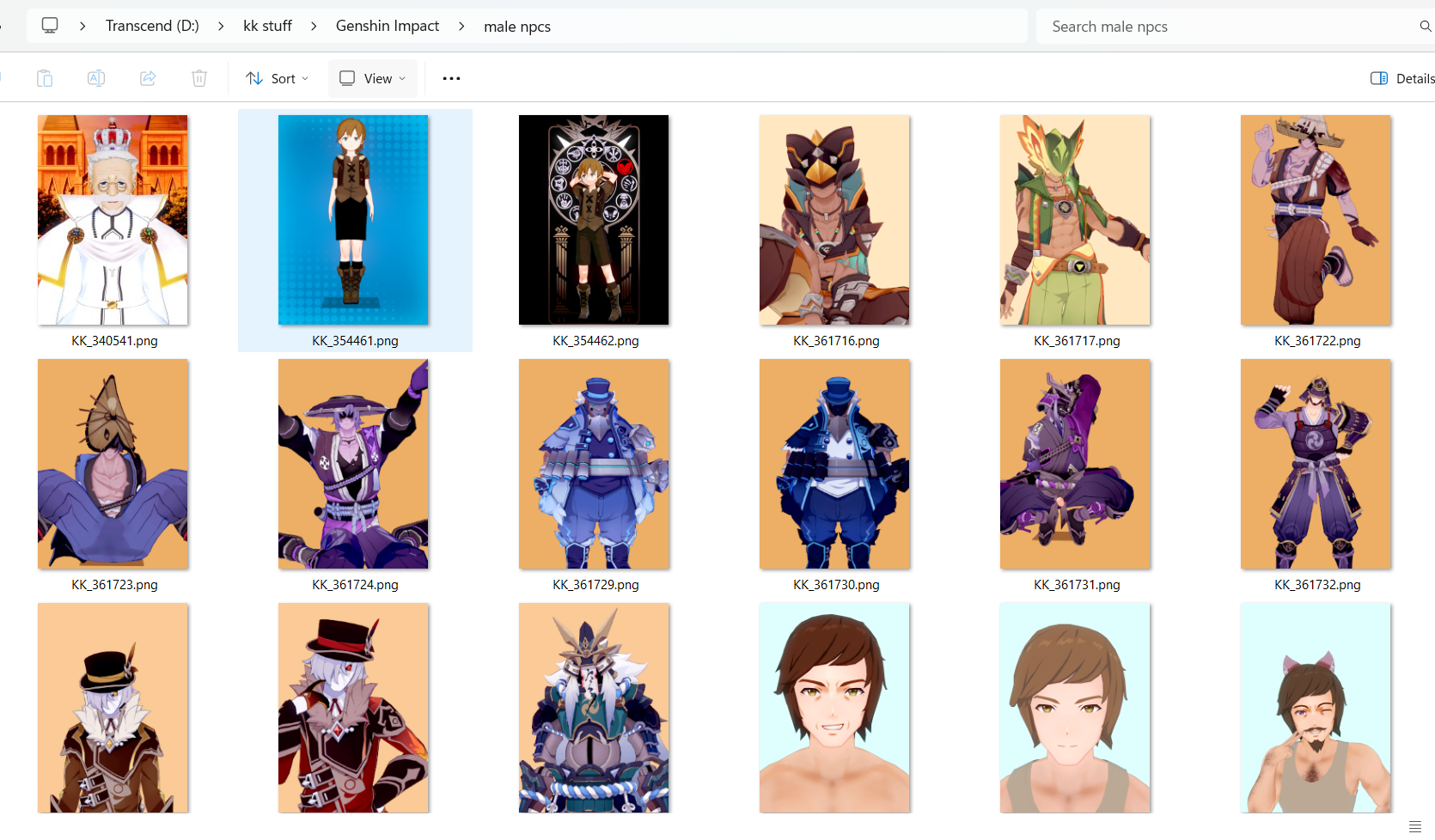Click the Share icon in toolbar
Screen dimensions: 1435x840
[x=148, y=78]
